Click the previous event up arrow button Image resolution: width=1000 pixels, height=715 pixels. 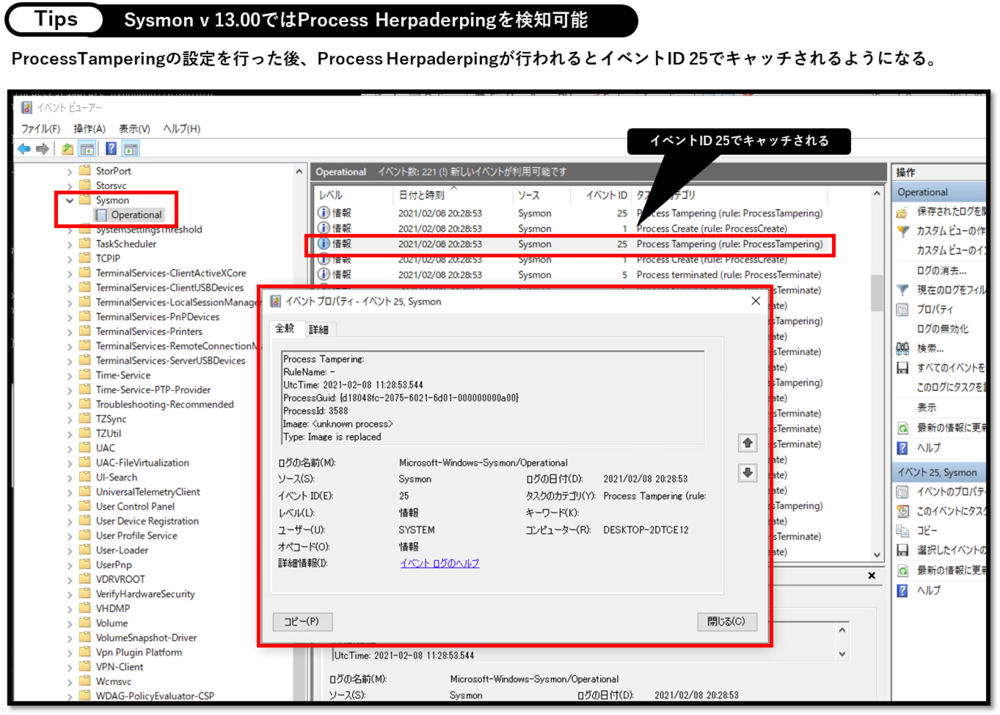pyautogui.click(x=747, y=443)
